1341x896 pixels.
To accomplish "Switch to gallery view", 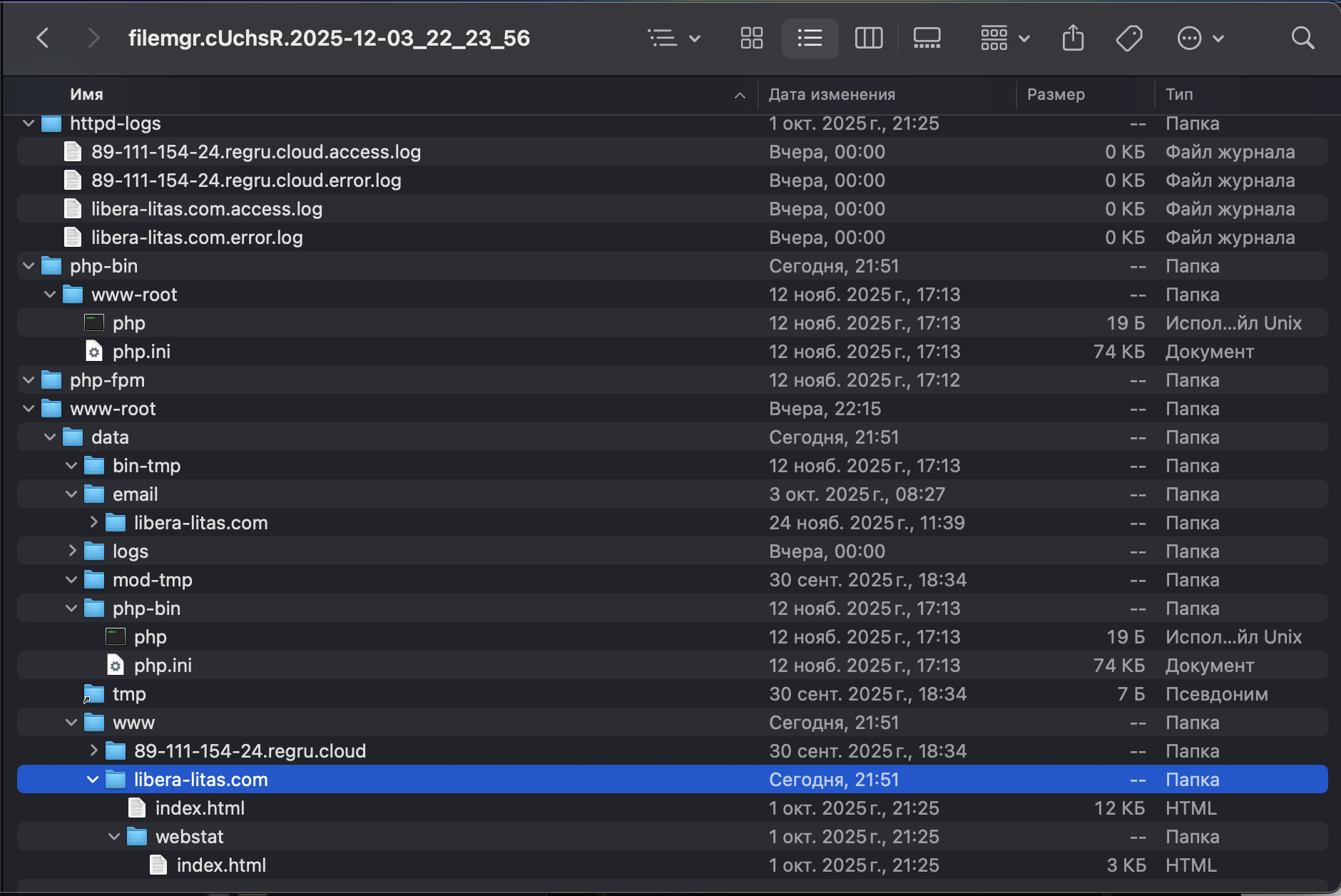I will tap(927, 38).
